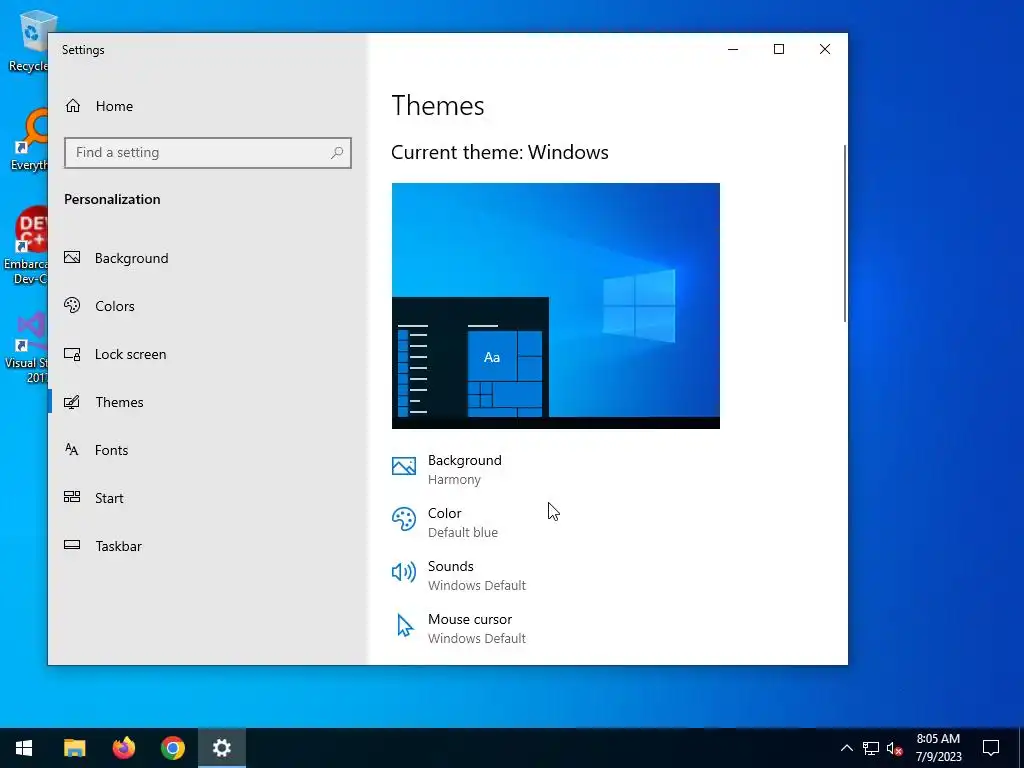This screenshot has width=1024, height=768.
Task: Open the Windows Start button
Action: point(24,748)
